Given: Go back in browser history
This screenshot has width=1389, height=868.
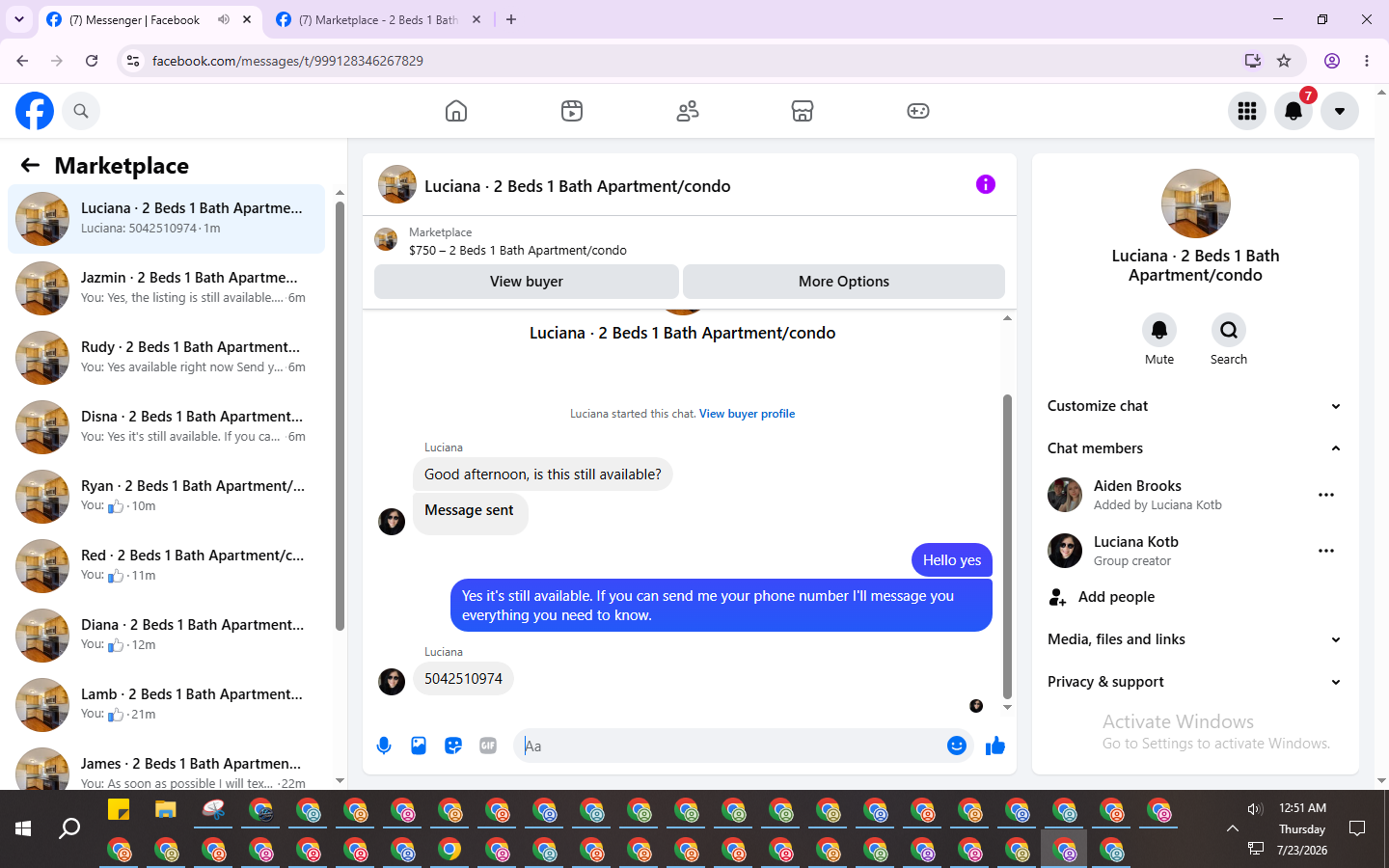Looking at the screenshot, I should coord(22,61).
